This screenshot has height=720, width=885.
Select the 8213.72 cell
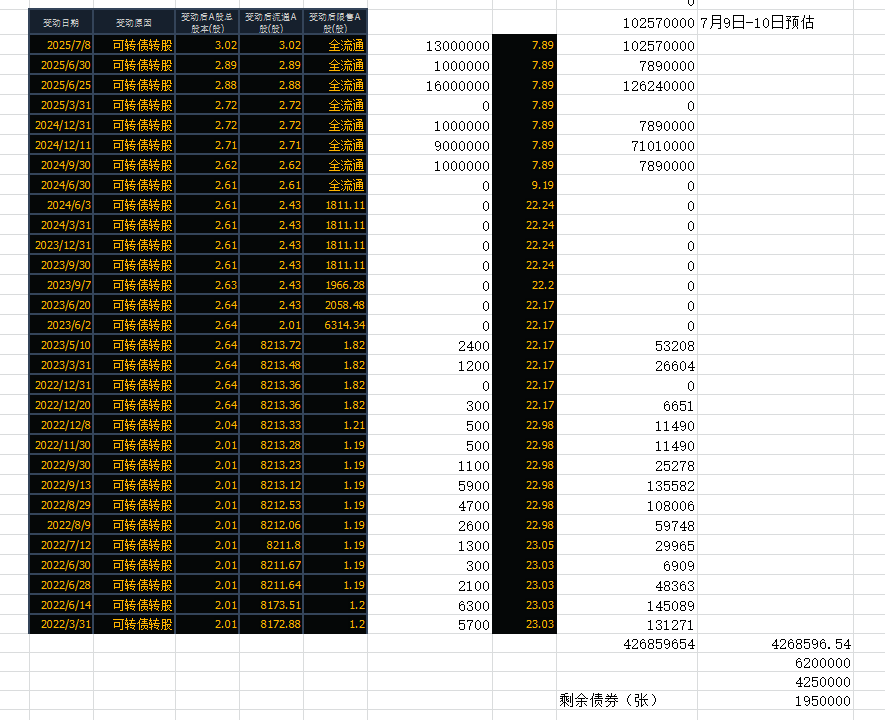pyautogui.click(x=271, y=345)
